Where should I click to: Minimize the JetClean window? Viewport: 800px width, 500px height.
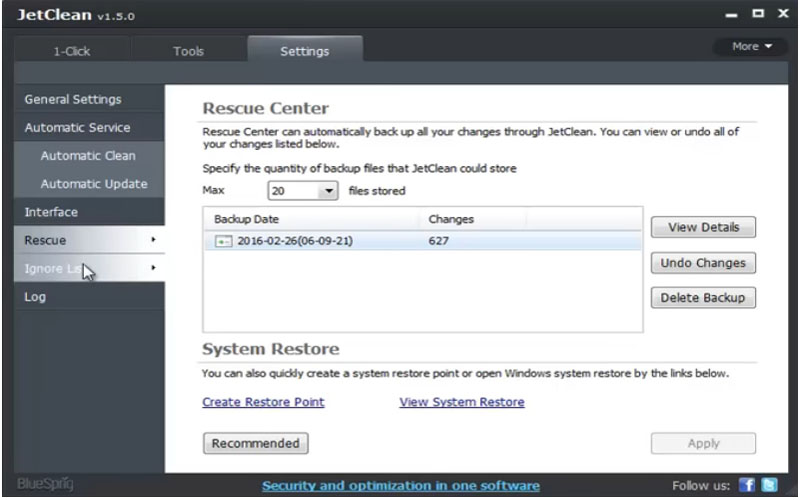(732, 15)
